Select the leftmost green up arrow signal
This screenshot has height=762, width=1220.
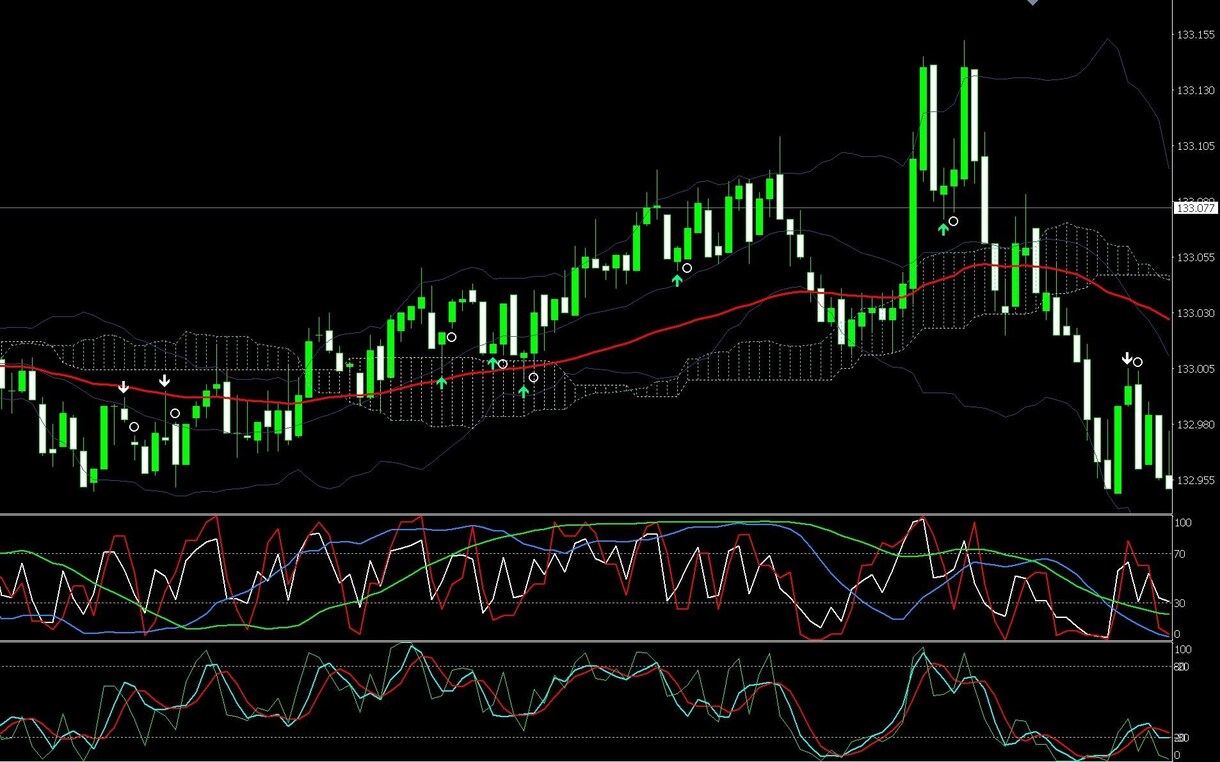[x=442, y=382]
